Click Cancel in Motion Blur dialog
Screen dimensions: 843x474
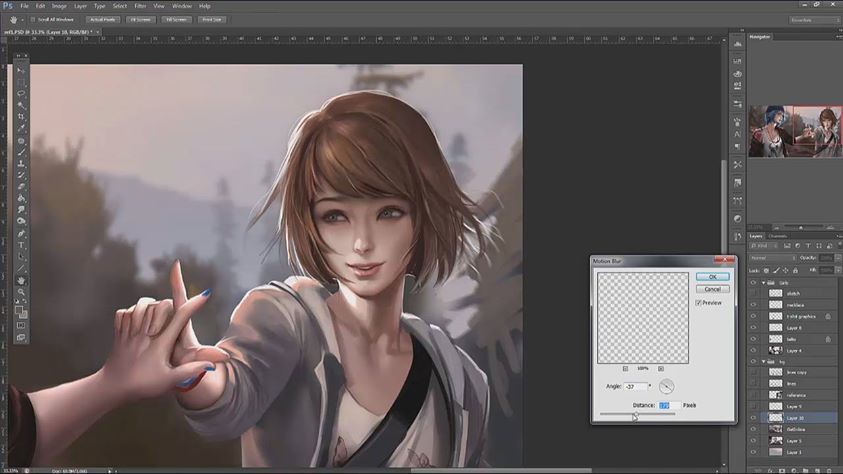(x=712, y=289)
